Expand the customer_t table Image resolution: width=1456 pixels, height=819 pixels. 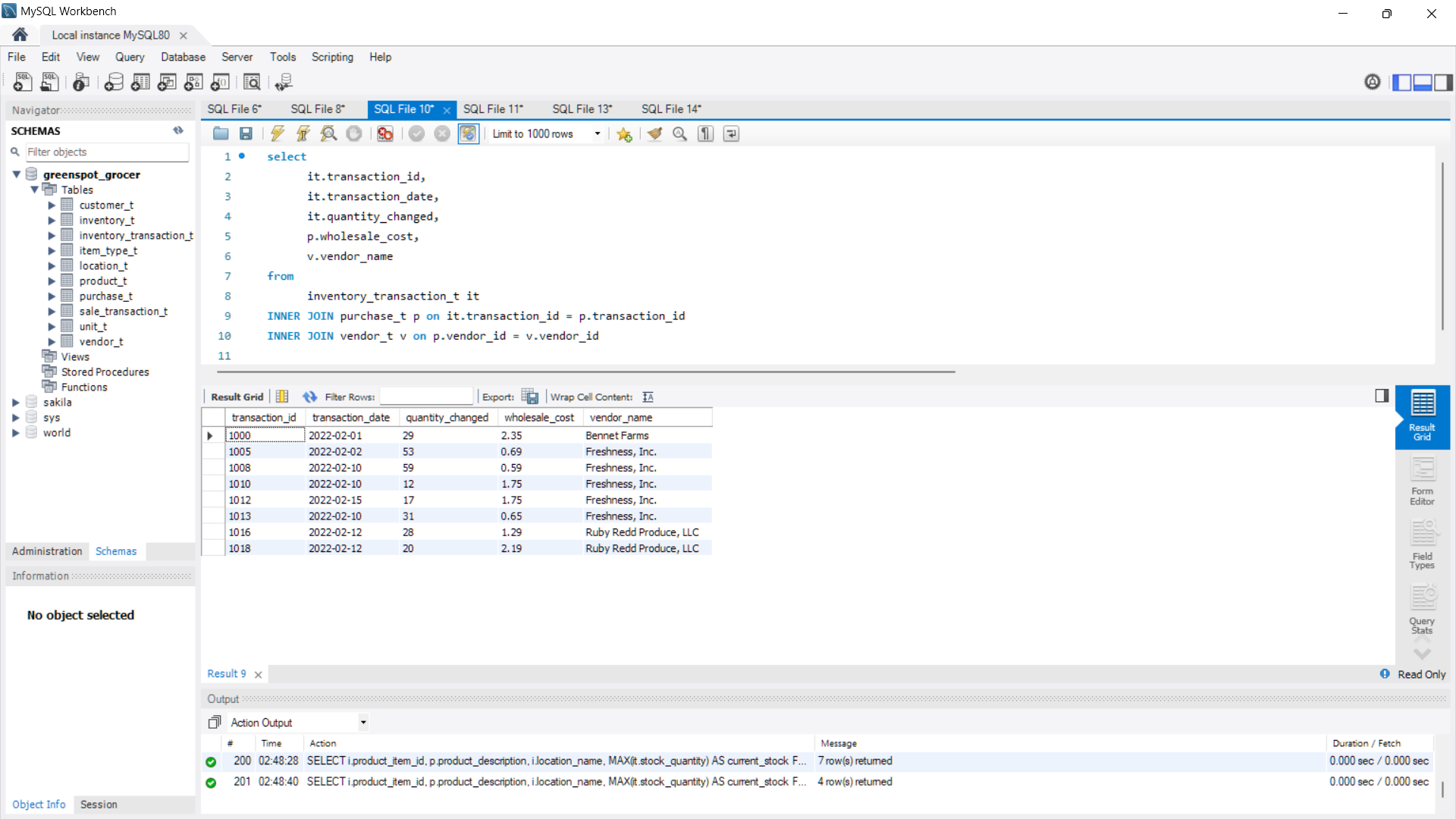pos(52,205)
